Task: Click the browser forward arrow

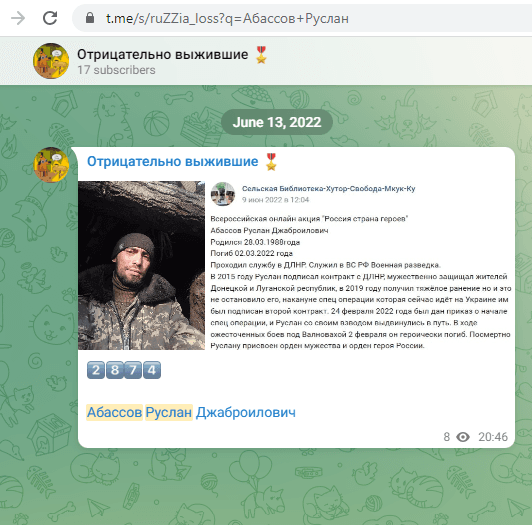Action: 18,18
